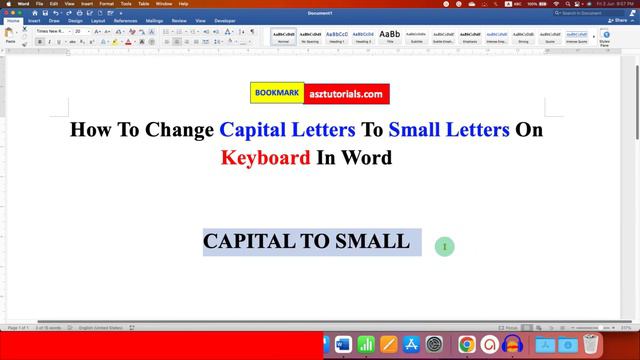This screenshot has width=640, height=360.
Task: Expand the highlight color dropdown arrow
Action: coord(121,42)
